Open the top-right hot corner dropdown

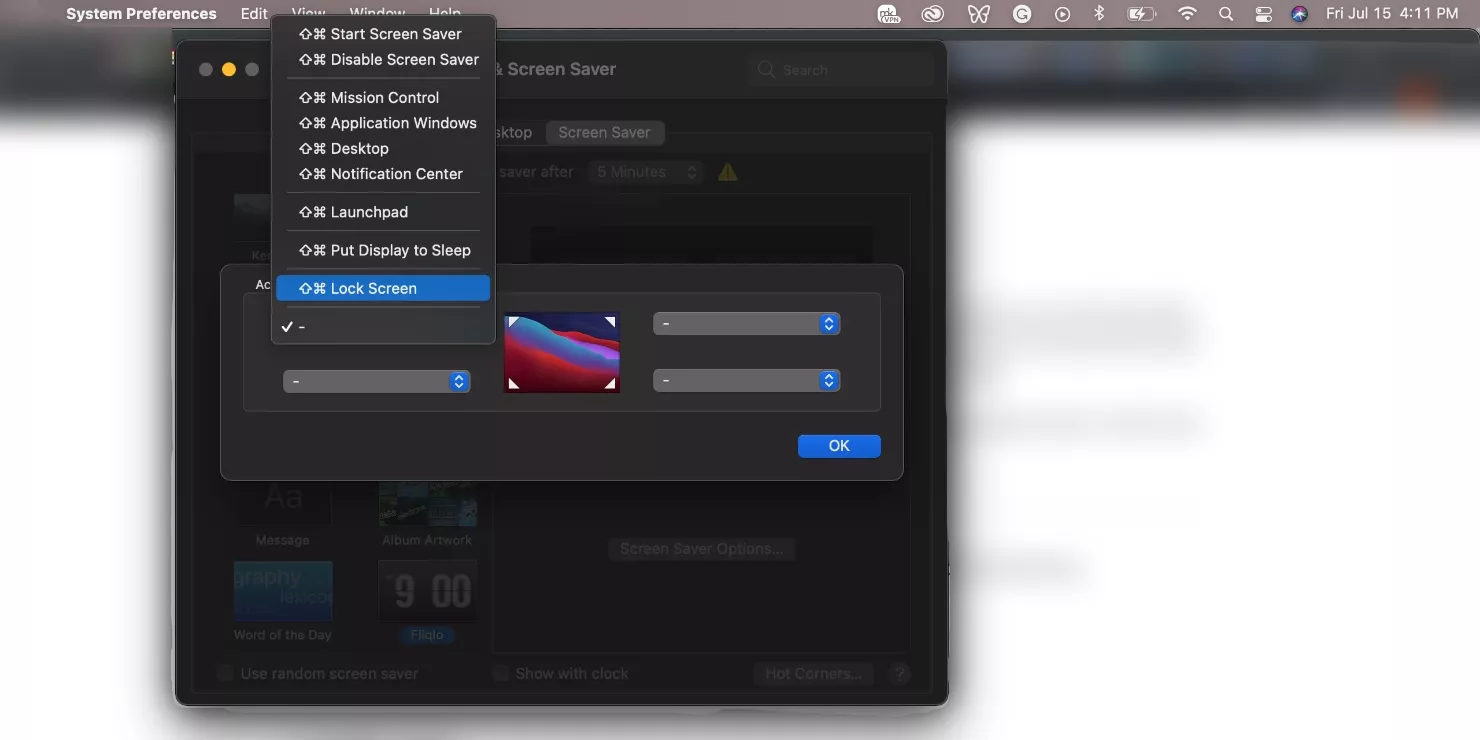[x=746, y=323]
